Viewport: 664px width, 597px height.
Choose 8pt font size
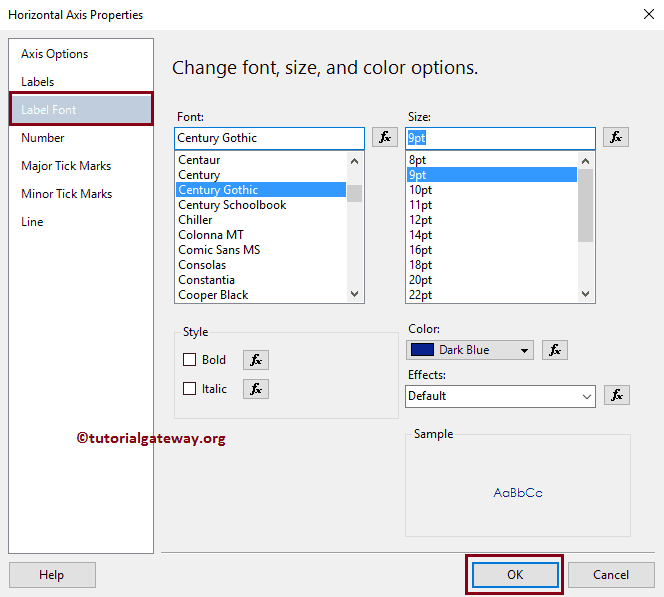point(492,160)
